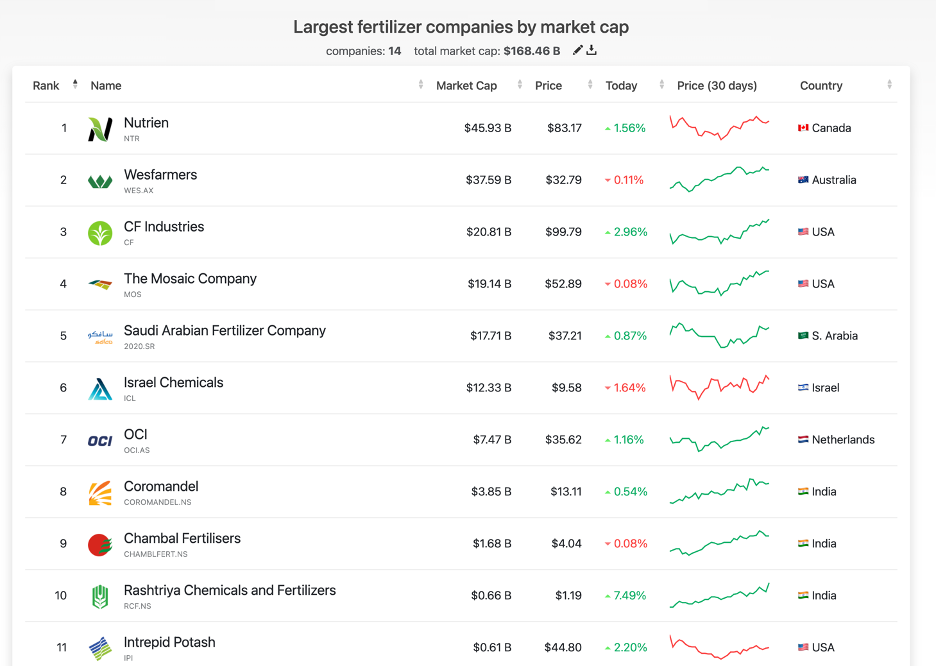Viewport: 936px width, 666px height.
Task: Open Chambal Fertilisers company page
Action: (183, 538)
